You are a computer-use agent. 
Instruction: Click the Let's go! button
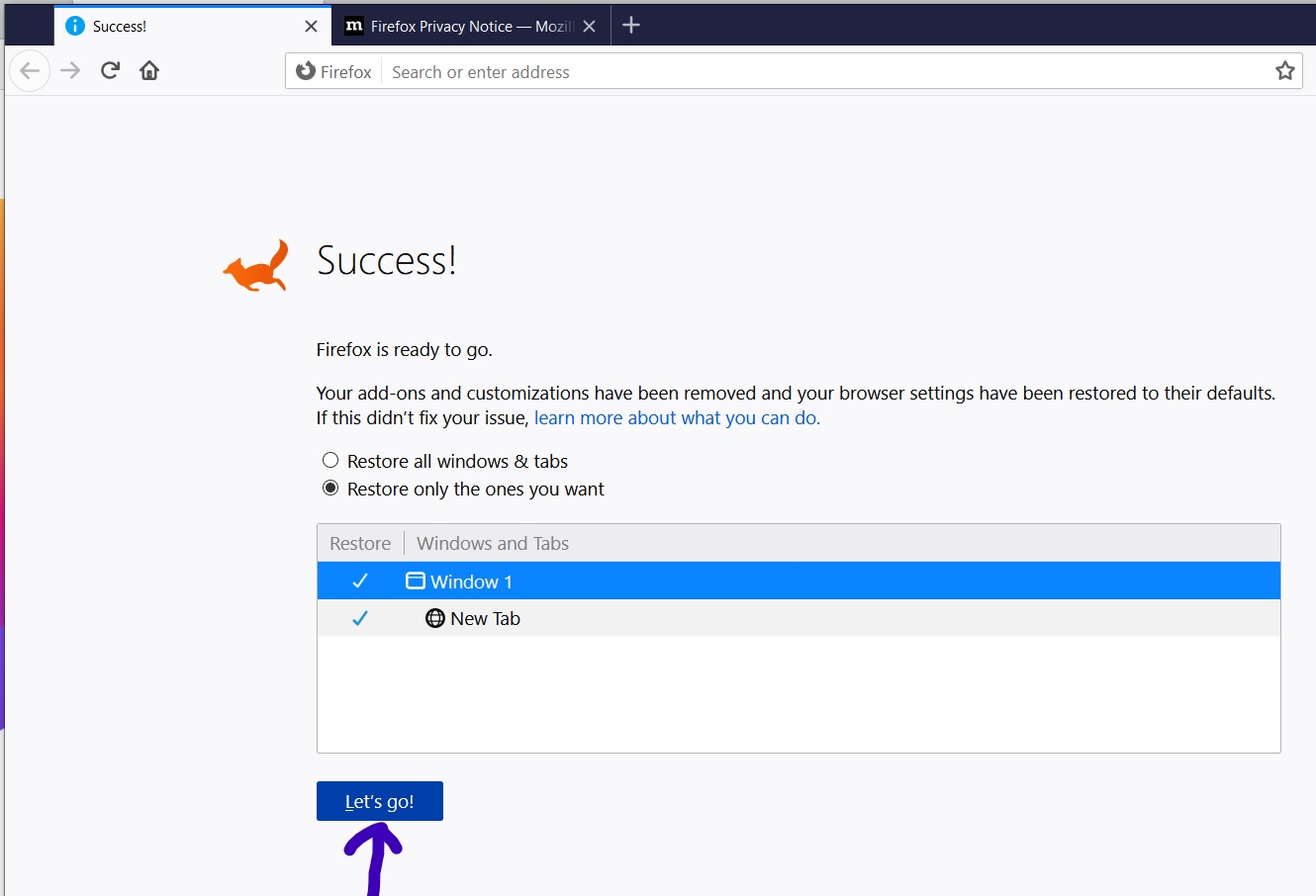tap(380, 801)
